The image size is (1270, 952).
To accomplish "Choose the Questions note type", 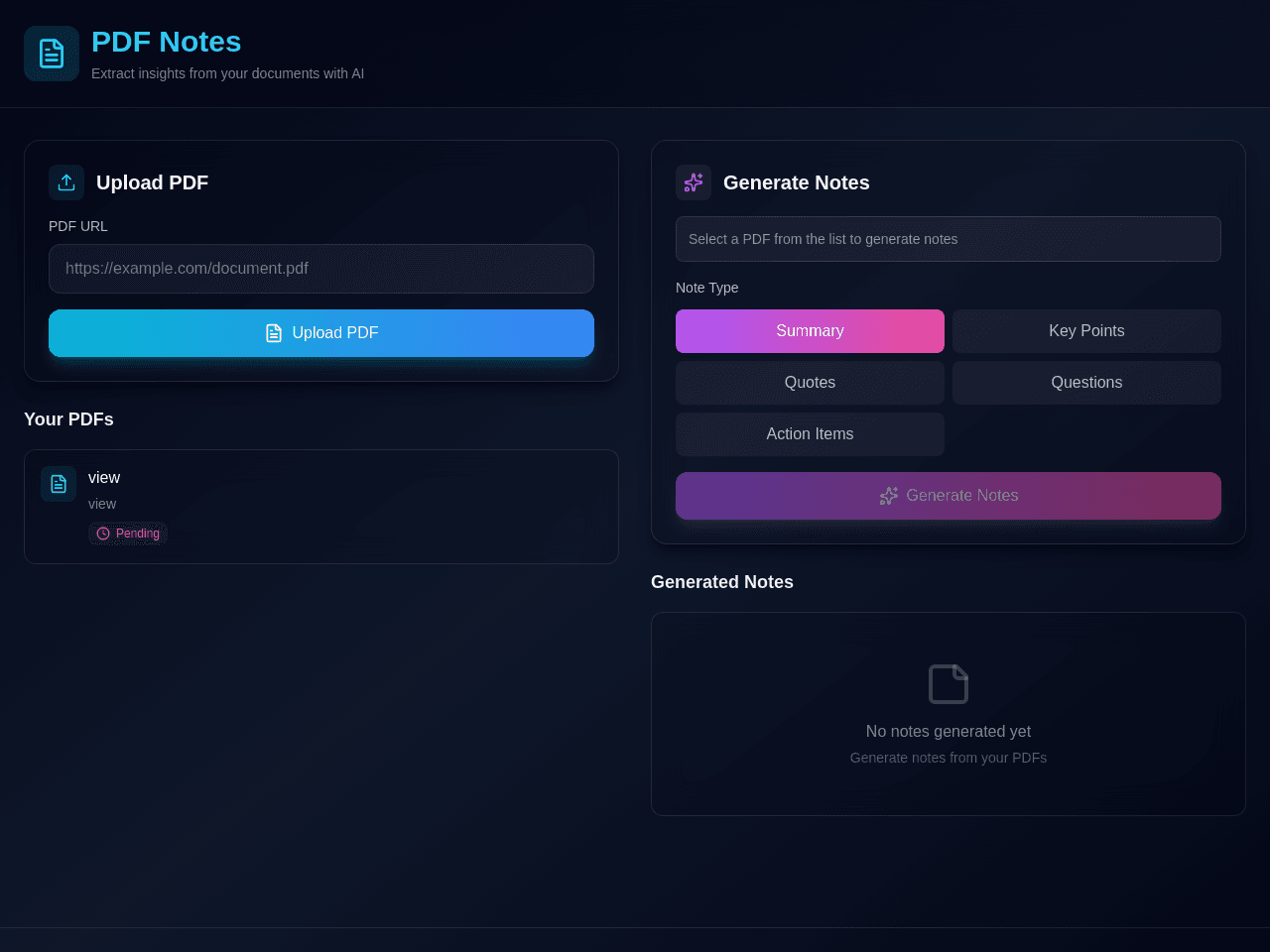I will pyautogui.click(x=1086, y=383).
